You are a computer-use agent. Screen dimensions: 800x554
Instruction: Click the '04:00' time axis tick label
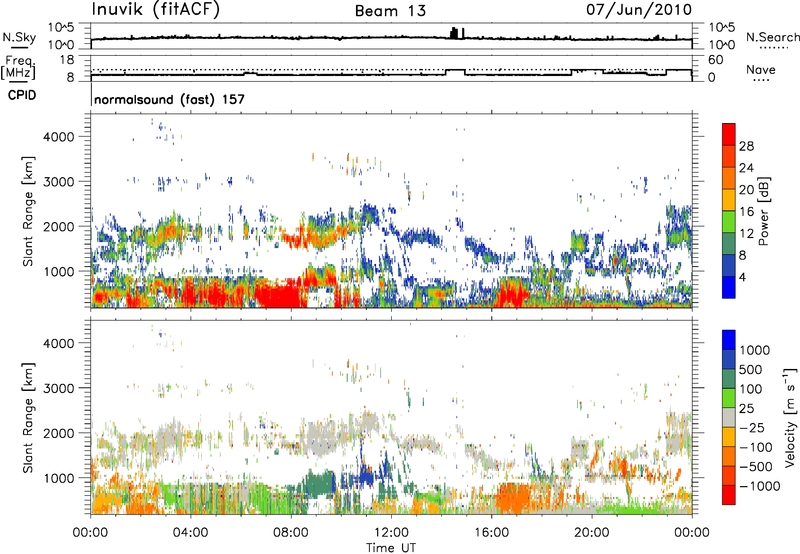pos(190,532)
